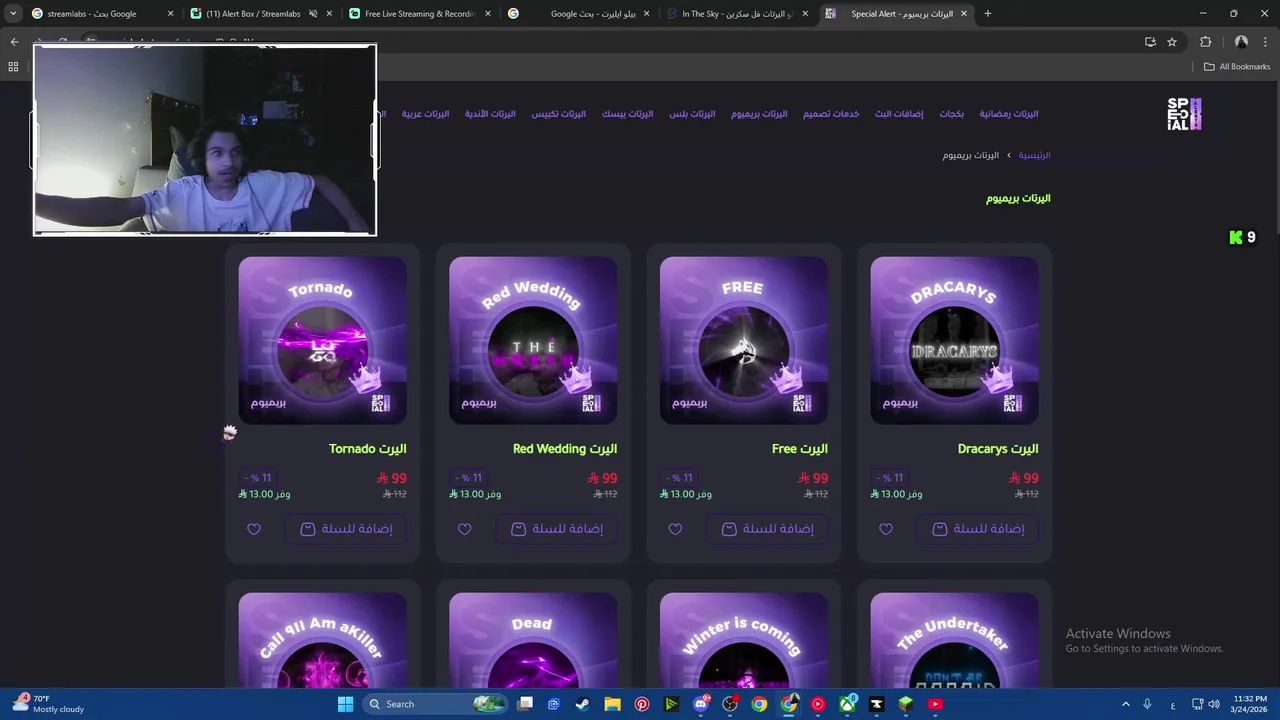Viewport: 1280px width, 720px height.
Task: Open Discord from the taskbar
Action: pos(701,704)
